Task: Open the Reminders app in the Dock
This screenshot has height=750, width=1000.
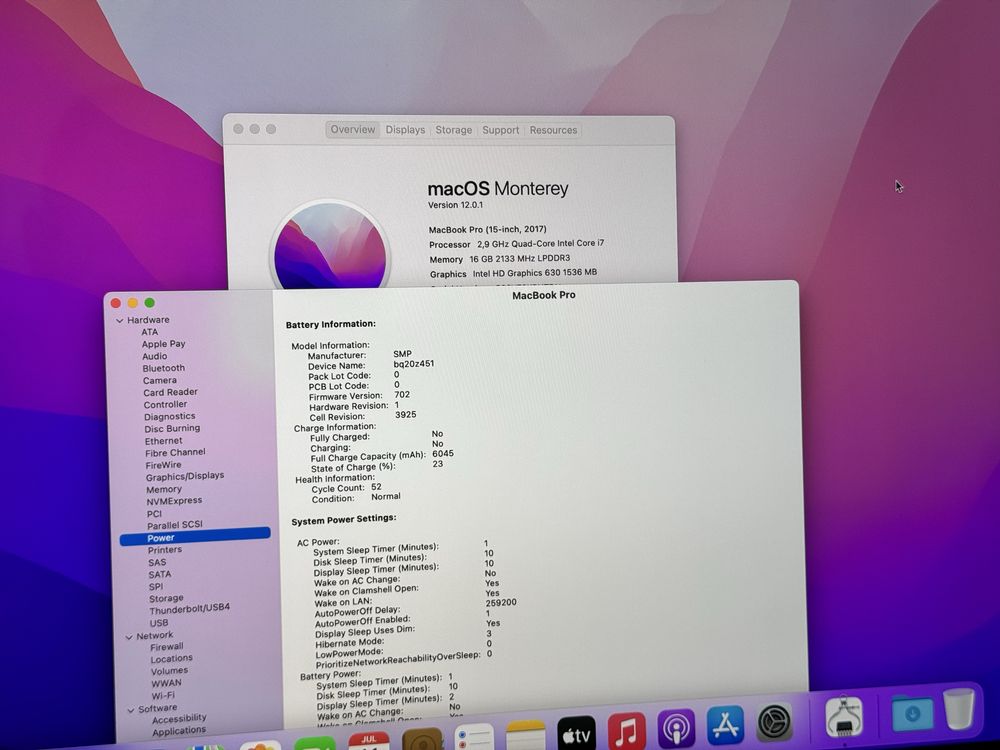Action: 474,739
